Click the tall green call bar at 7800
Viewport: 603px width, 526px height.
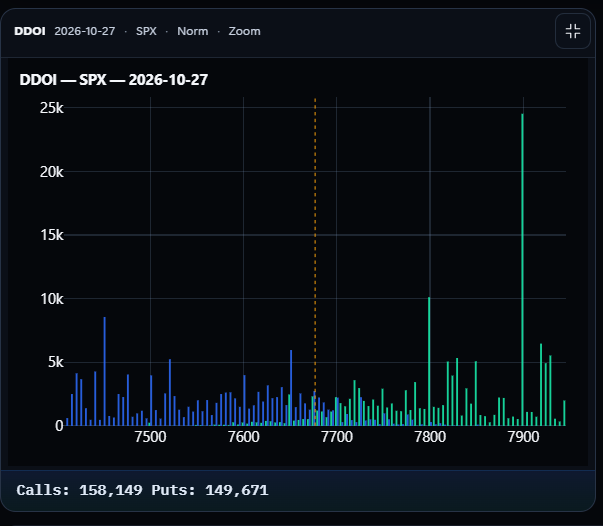tap(429, 361)
